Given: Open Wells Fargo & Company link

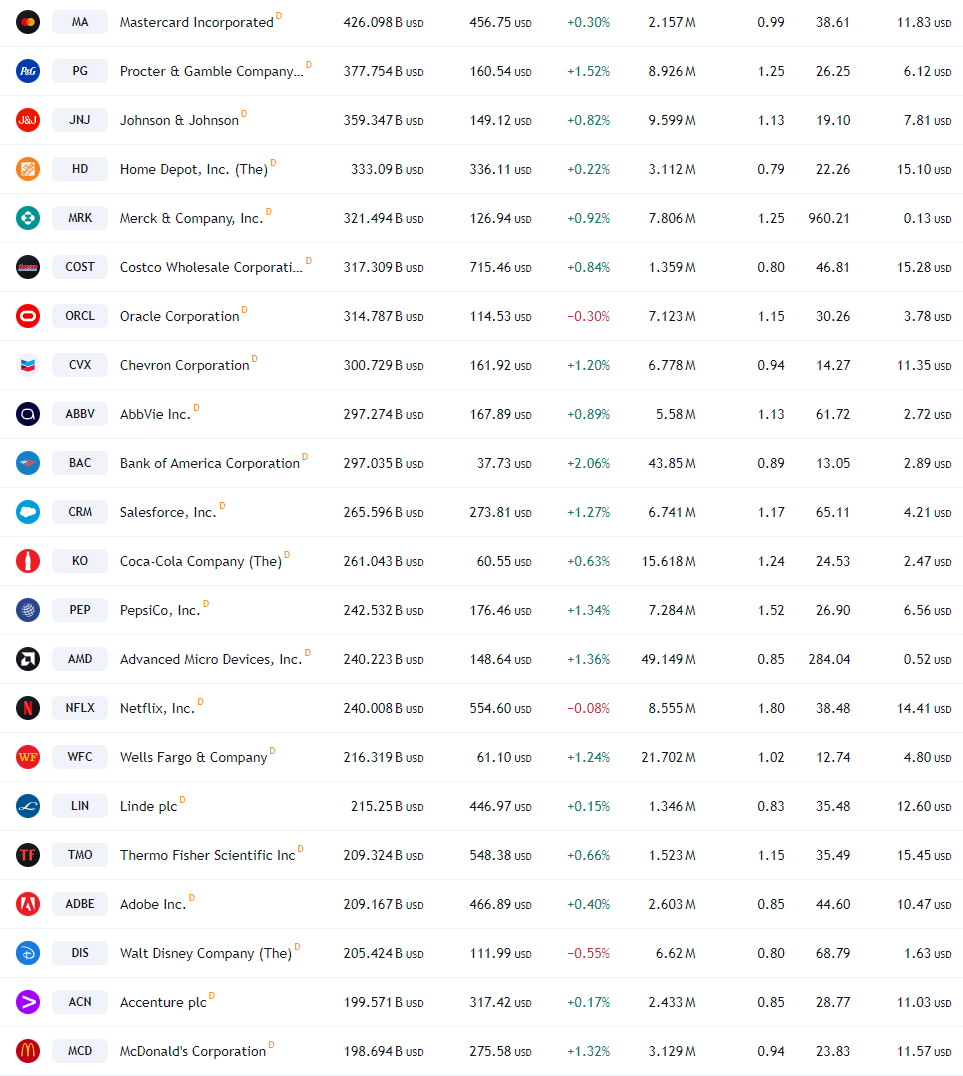Looking at the screenshot, I should coord(194,758).
